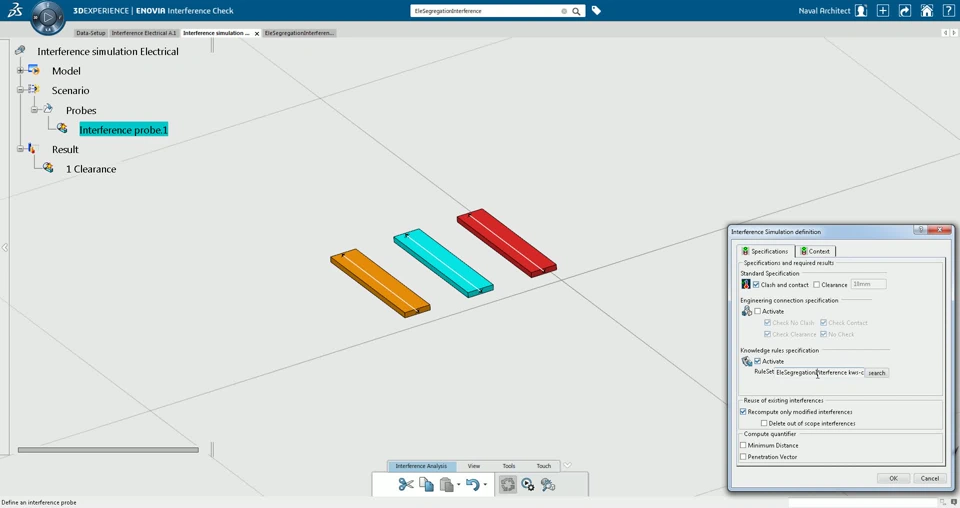This screenshot has width=960, height=508.
Task: Open the tag icon next to search
Action: click(596, 10)
